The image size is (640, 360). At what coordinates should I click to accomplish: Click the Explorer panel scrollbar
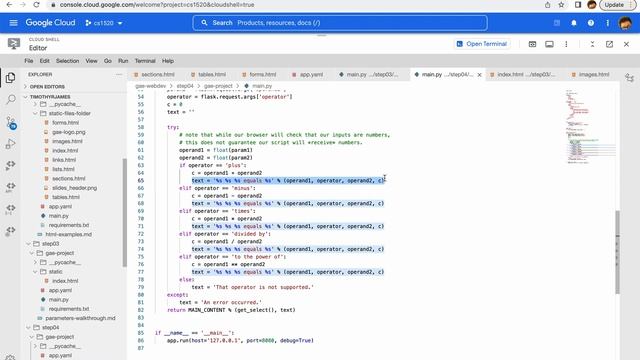124,212
